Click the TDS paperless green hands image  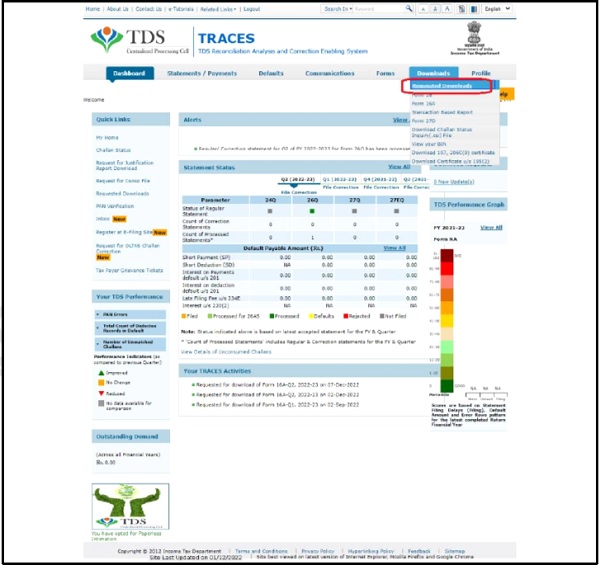tap(130, 506)
